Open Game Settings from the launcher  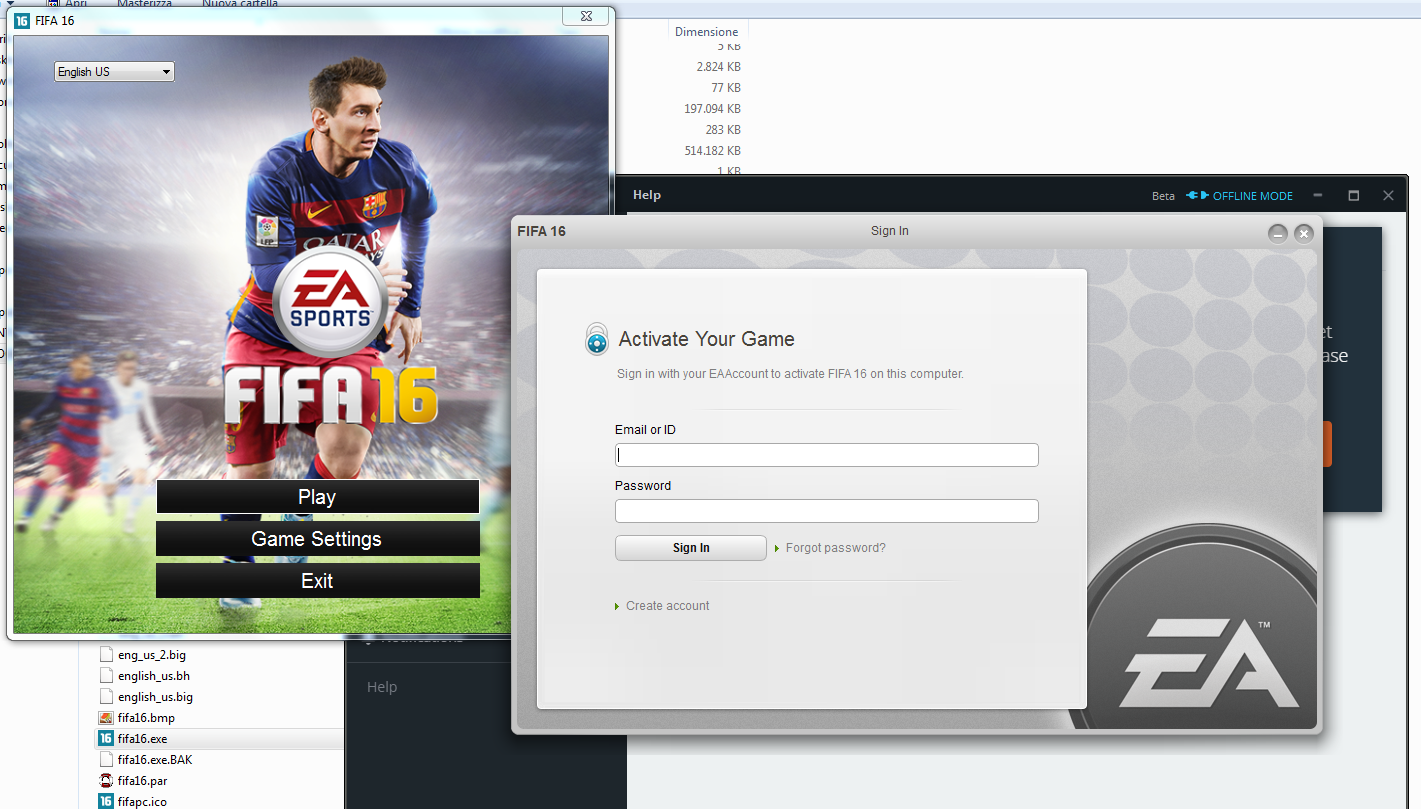pos(317,539)
